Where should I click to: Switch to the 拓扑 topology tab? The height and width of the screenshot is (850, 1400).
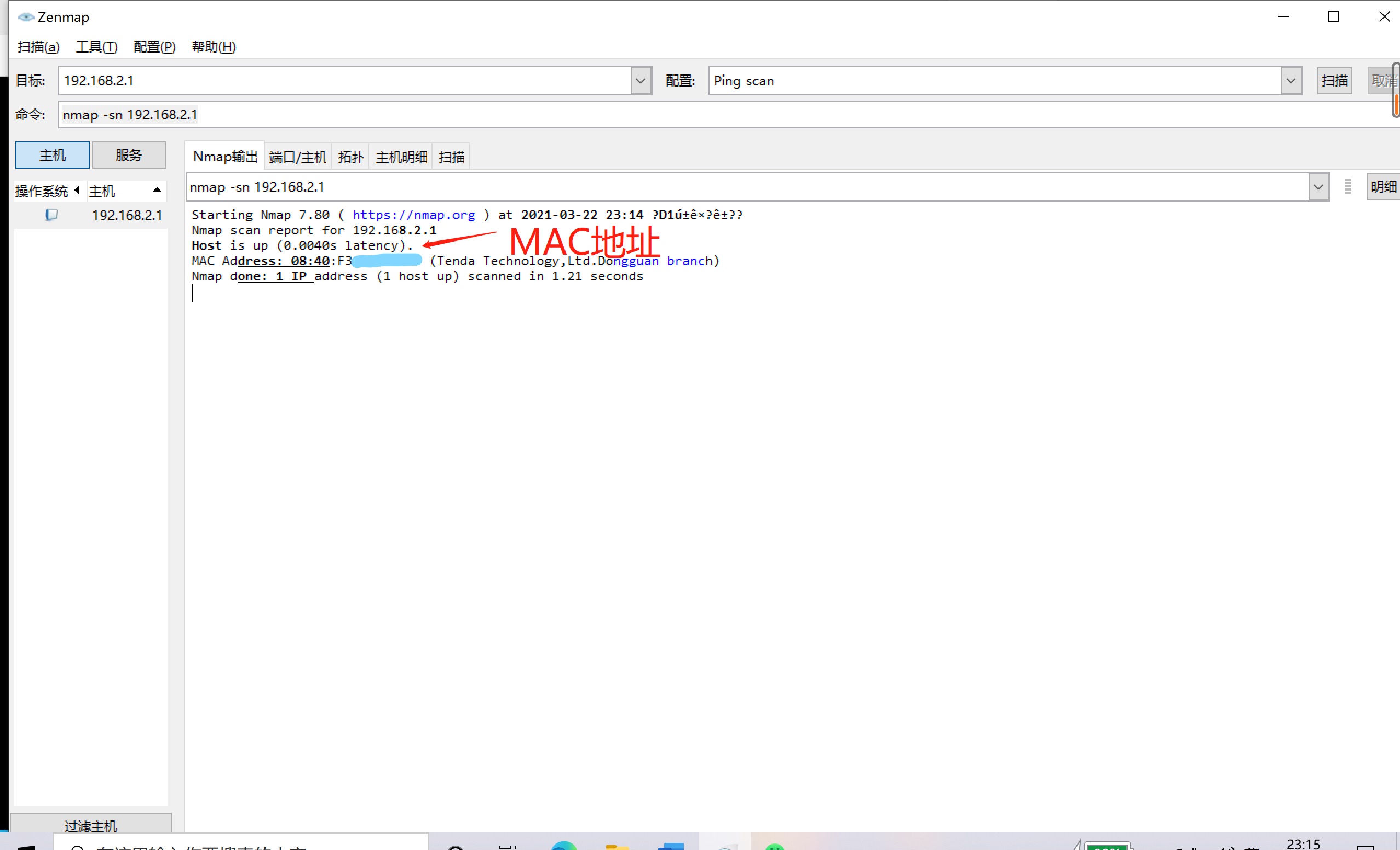pos(350,157)
